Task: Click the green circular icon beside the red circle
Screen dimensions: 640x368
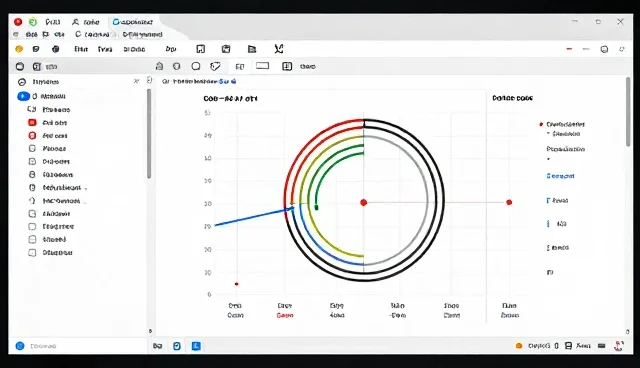Action: click(x=33, y=22)
